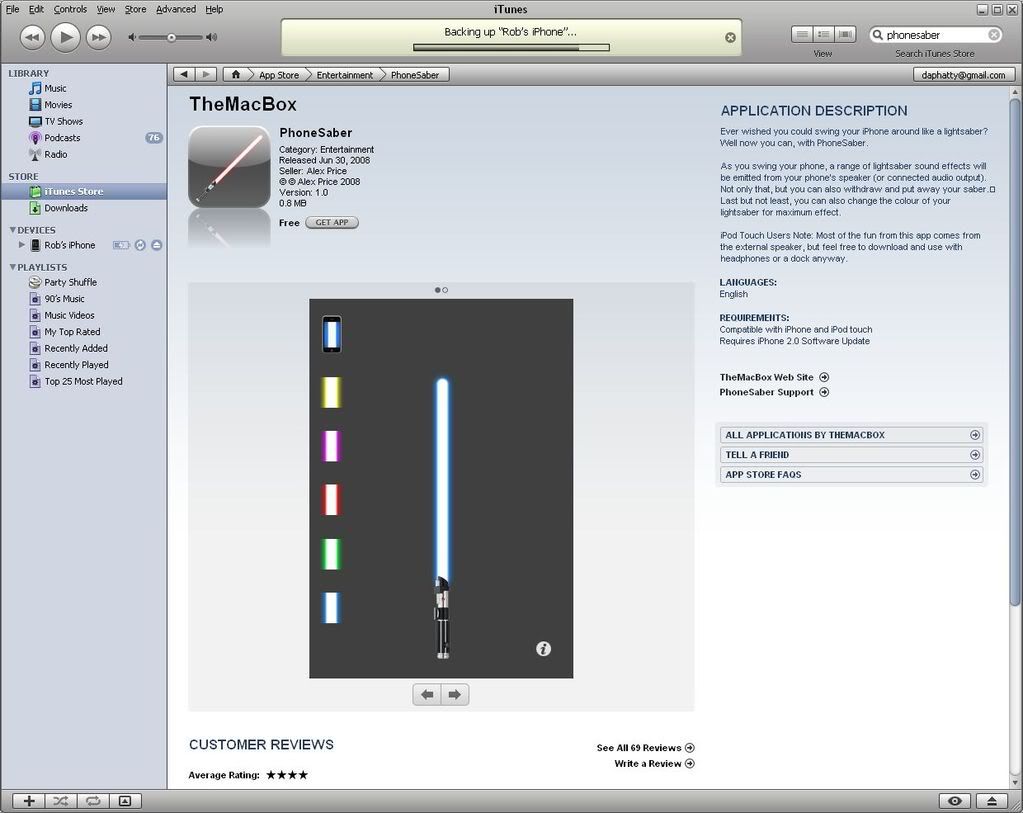This screenshot has width=1023, height=813.
Task: Open My Top Rated playlist
Action: (x=72, y=332)
